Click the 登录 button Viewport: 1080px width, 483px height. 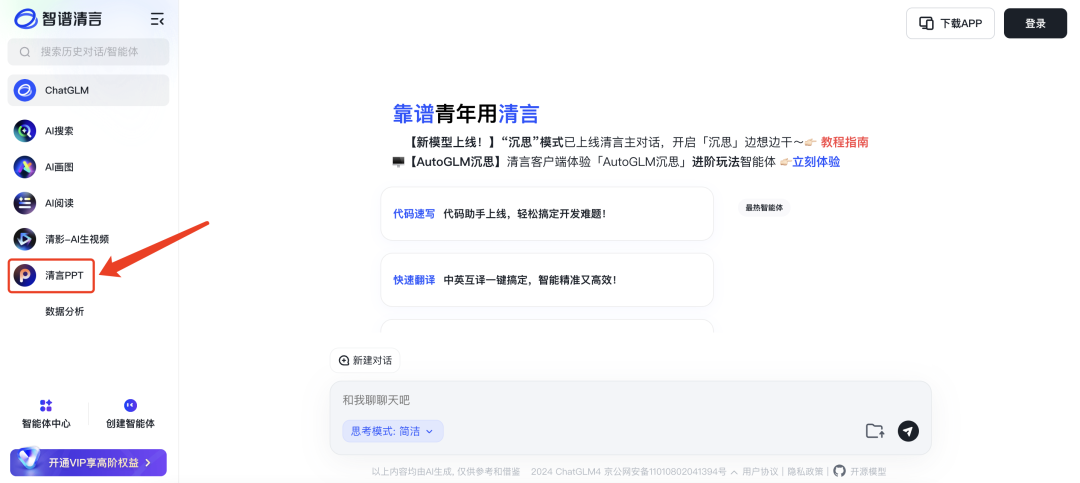tap(1035, 23)
